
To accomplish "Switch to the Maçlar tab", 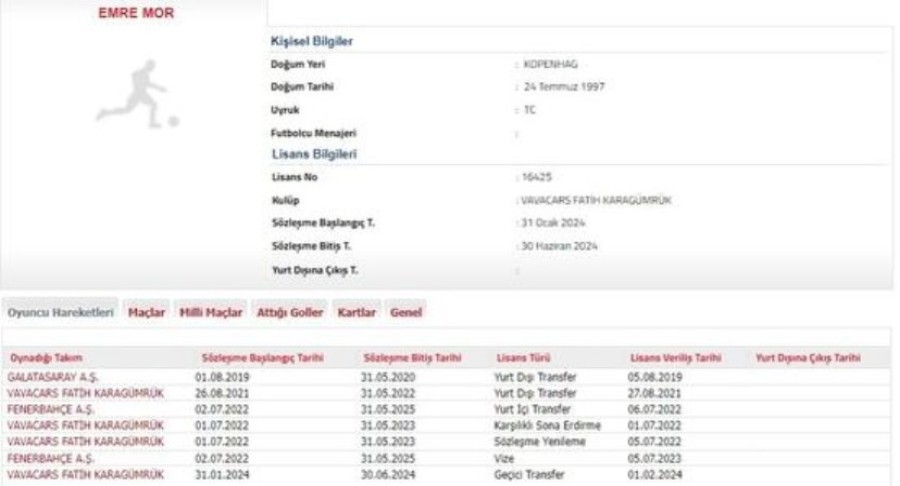I will pyautogui.click(x=147, y=312).
